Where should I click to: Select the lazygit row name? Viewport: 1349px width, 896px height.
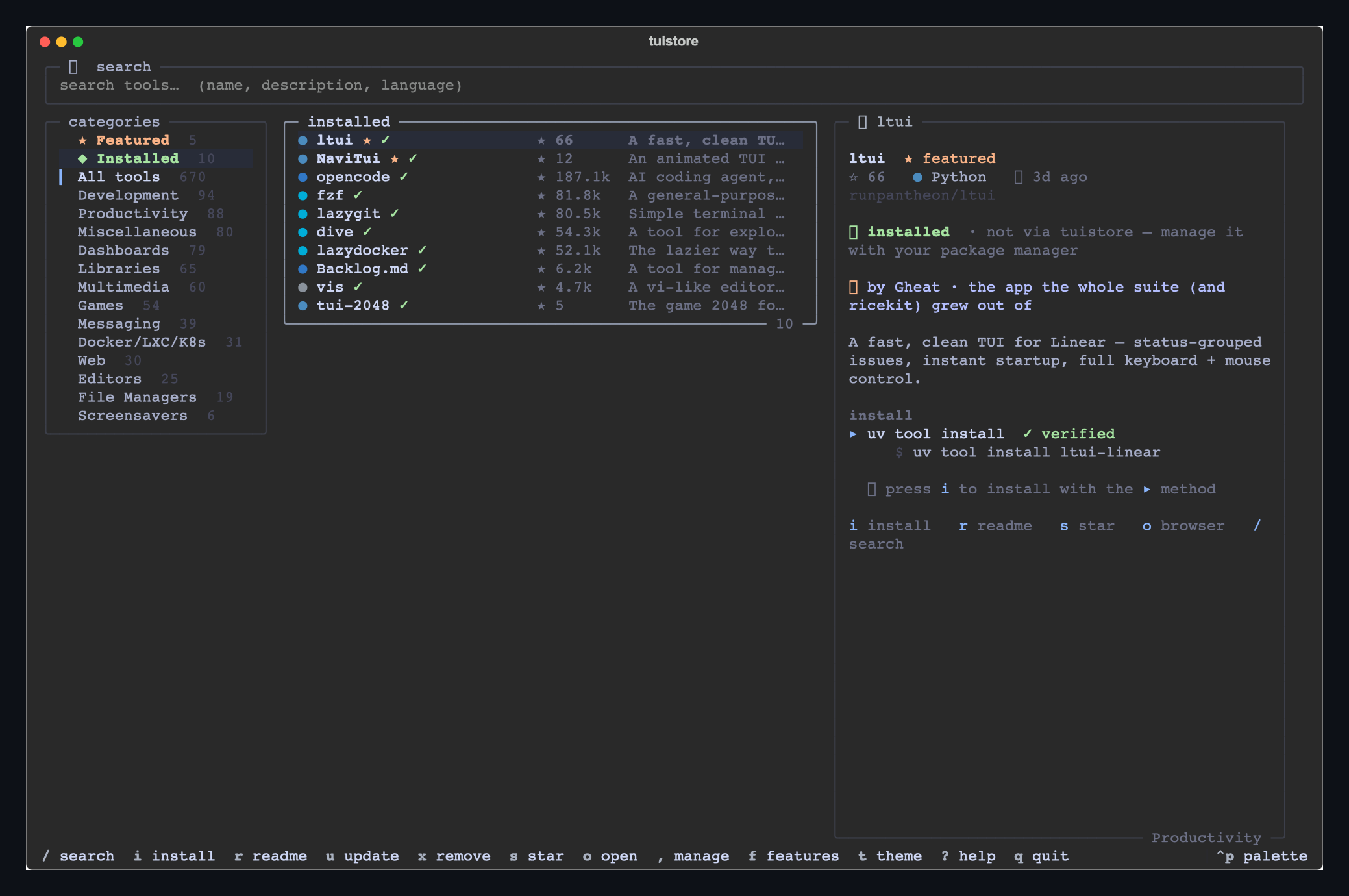349,214
